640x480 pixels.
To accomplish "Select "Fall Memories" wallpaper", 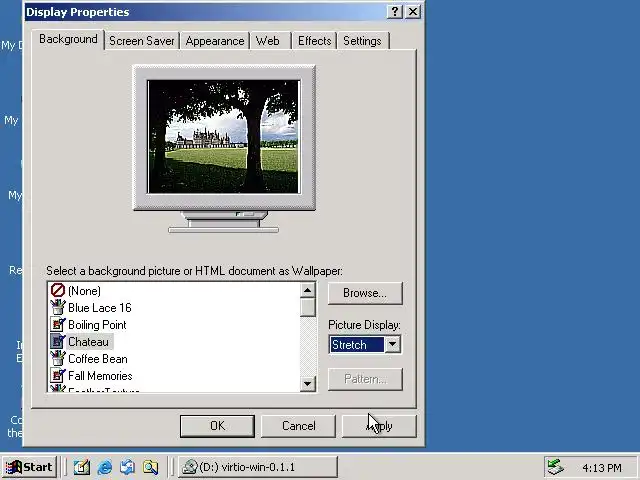I will 100,376.
